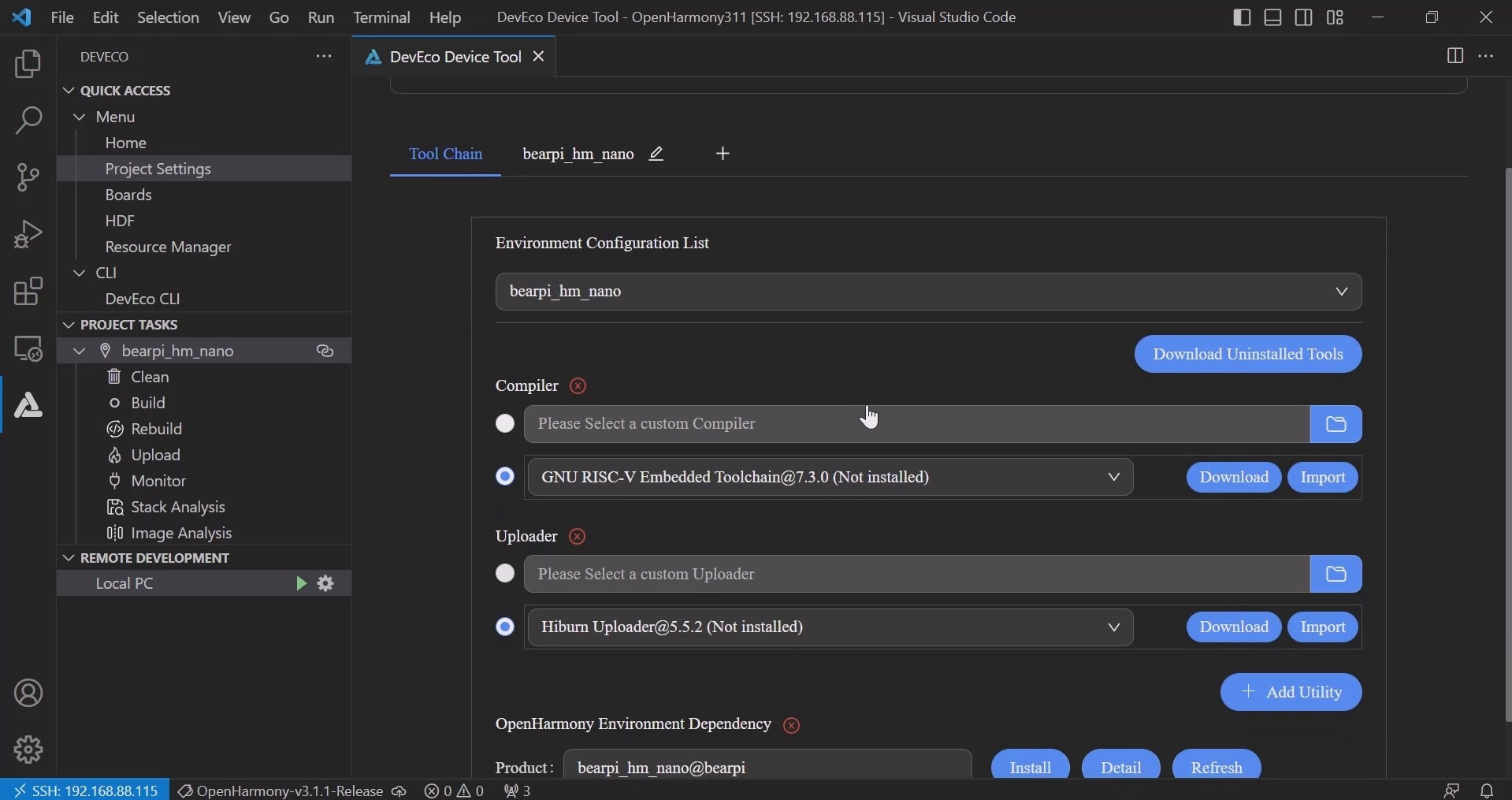Image resolution: width=1512 pixels, height=800 pixels.
Task: Click the Add Utility button
Action: pyautogui.click(x=1291, y=692)
